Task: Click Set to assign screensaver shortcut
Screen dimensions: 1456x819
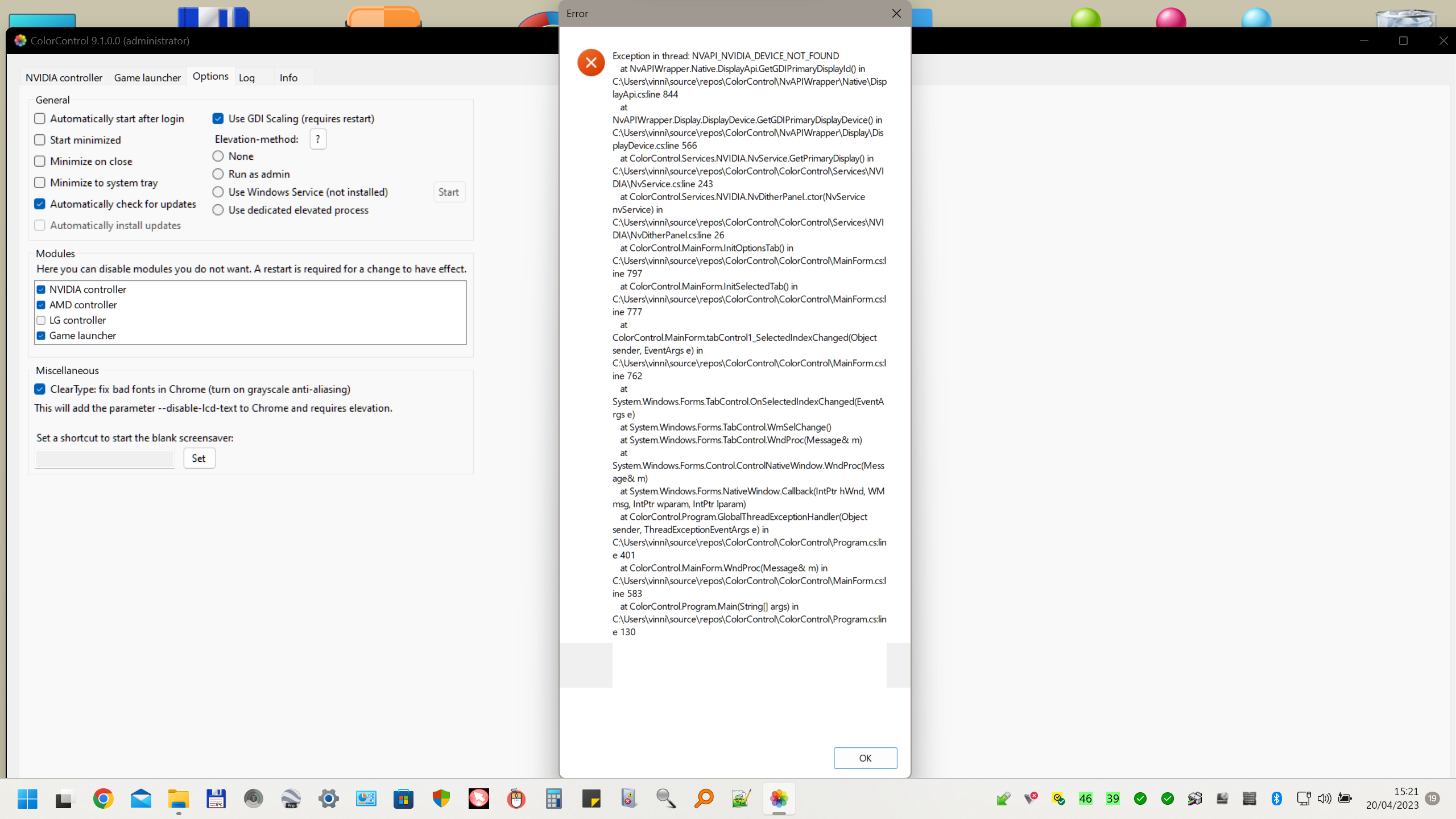Action: pos(199,458)
